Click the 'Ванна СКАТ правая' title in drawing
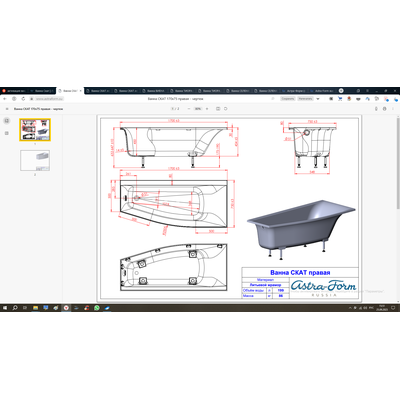The height and width of the screenshot is (400, 400). coord(300,273)
